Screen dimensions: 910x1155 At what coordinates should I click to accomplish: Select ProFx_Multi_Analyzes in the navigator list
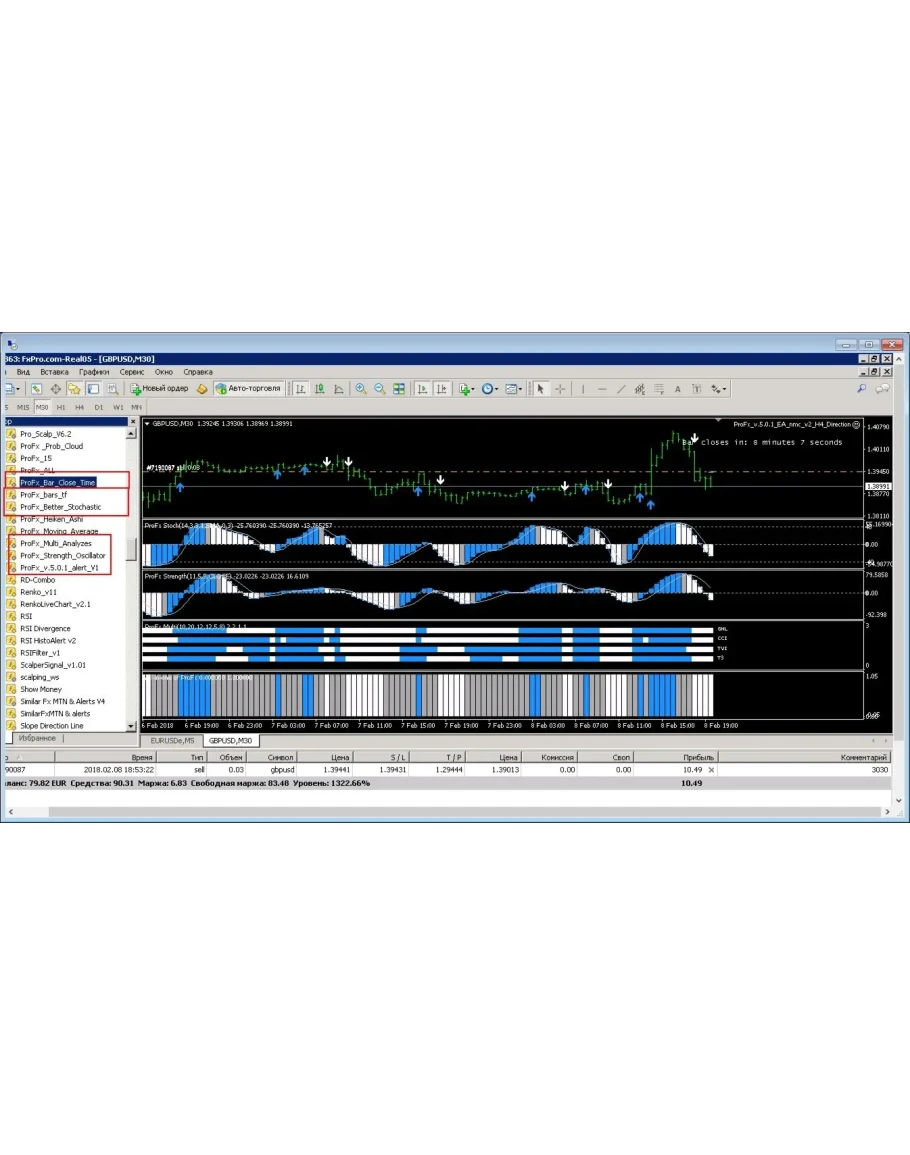tap(55, 543)
